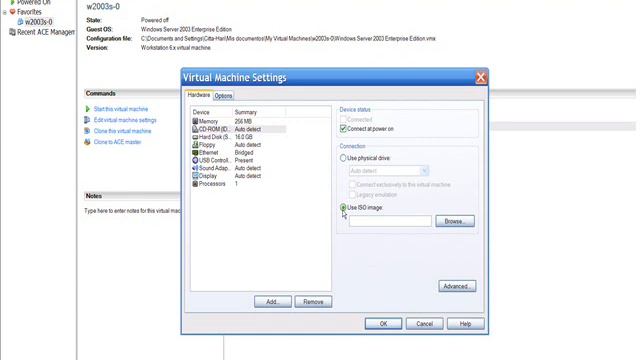Screen dimensions: 640x360
Task: Switch to the Options tab
Action: [223, 96]
